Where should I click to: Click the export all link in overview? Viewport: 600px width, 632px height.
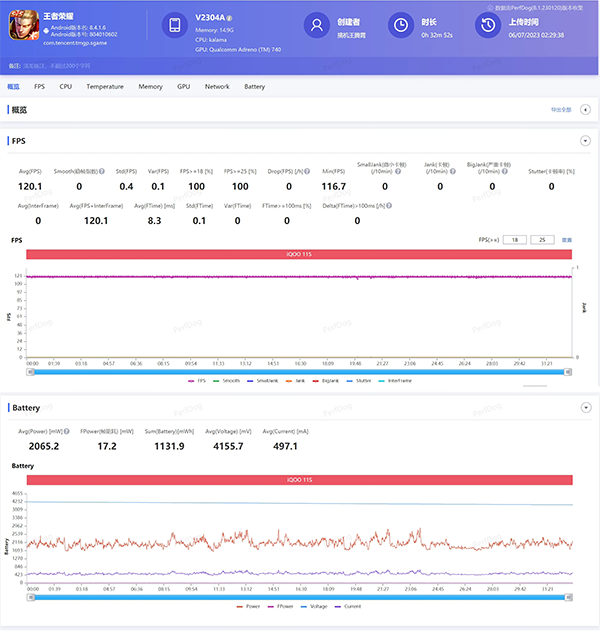click(560, 110)
